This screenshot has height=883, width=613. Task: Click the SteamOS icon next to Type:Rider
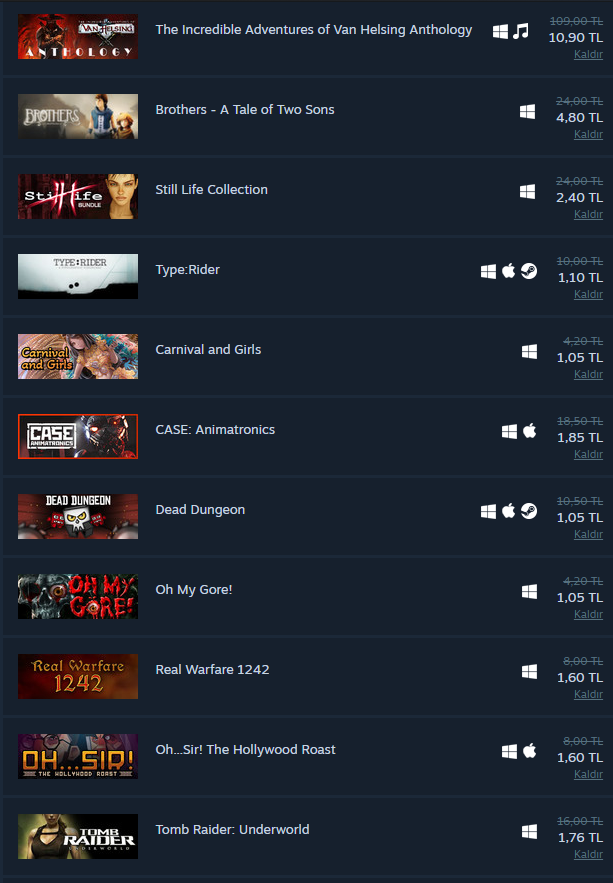coord(529,271)
